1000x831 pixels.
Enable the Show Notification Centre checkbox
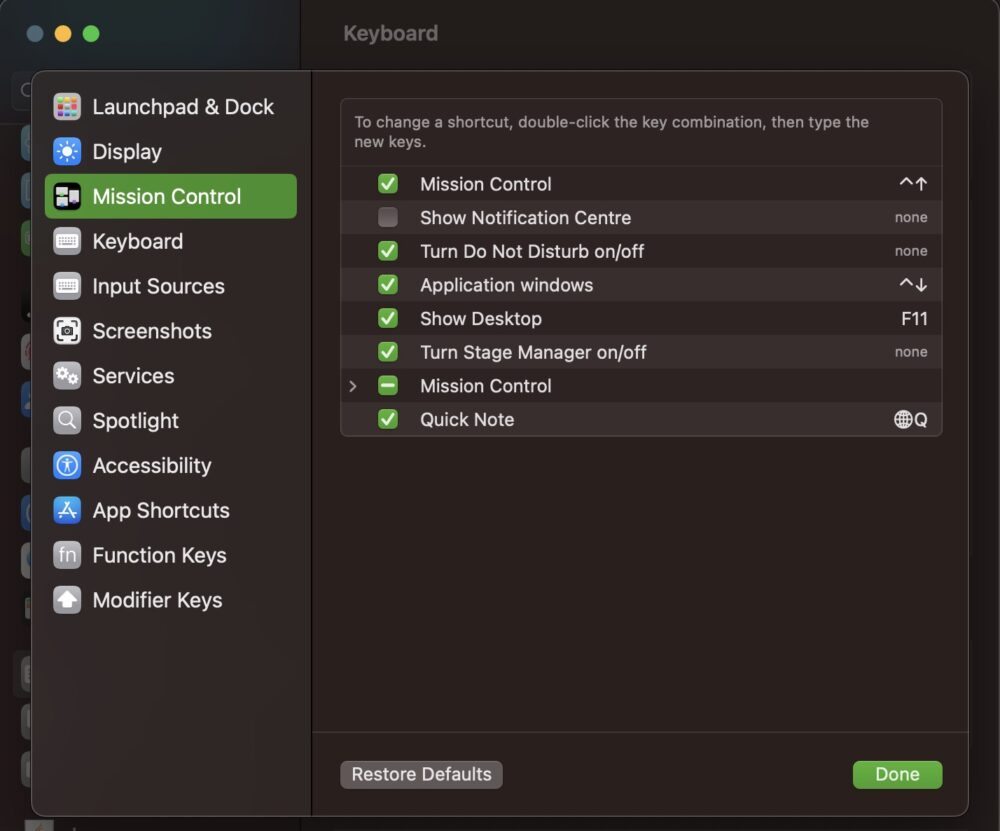pyautogui.click(x=388, y=218)
